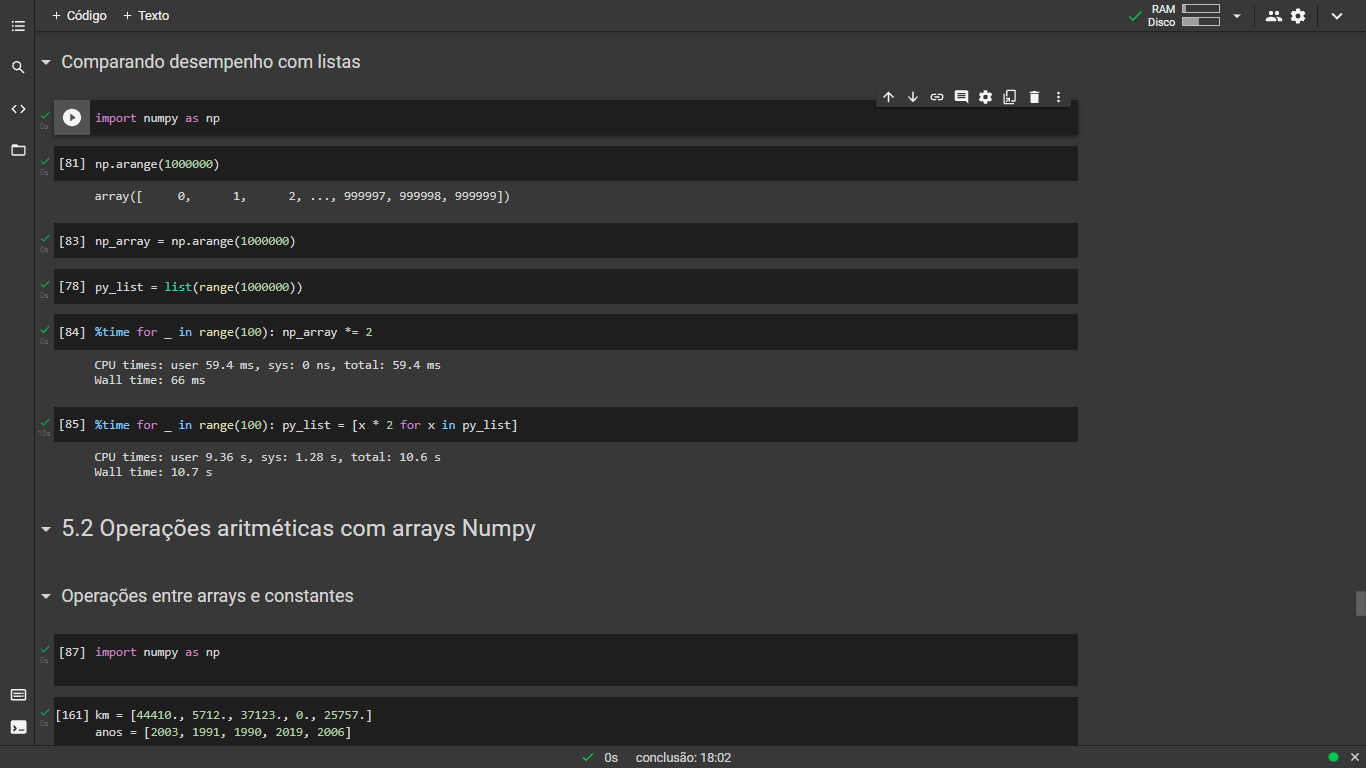This screenshot has width=1366, height=768.
Task: Click execution check mark in status bar
Action: (x=588, y=758)
